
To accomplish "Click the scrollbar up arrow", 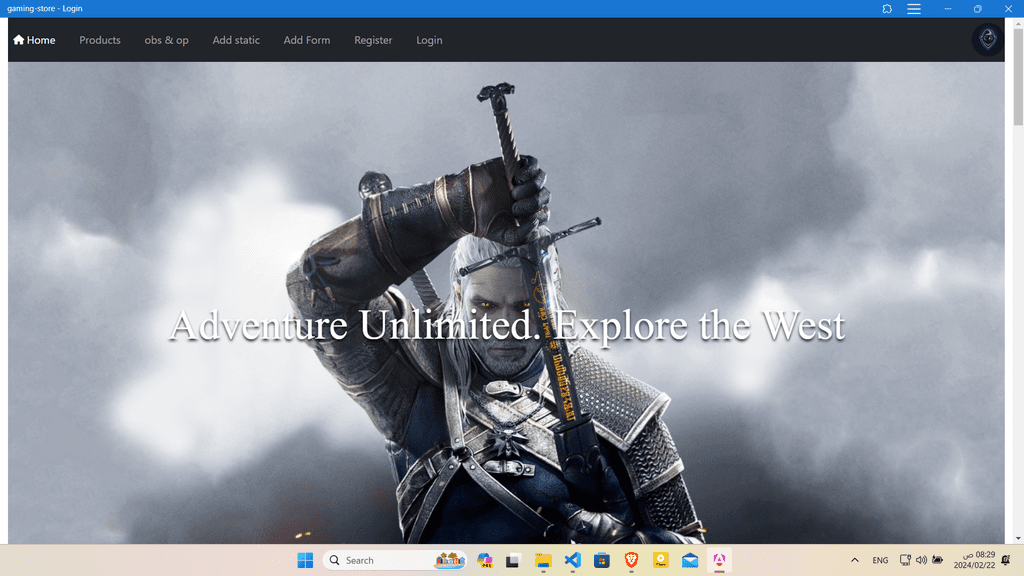I will 1018,23.
